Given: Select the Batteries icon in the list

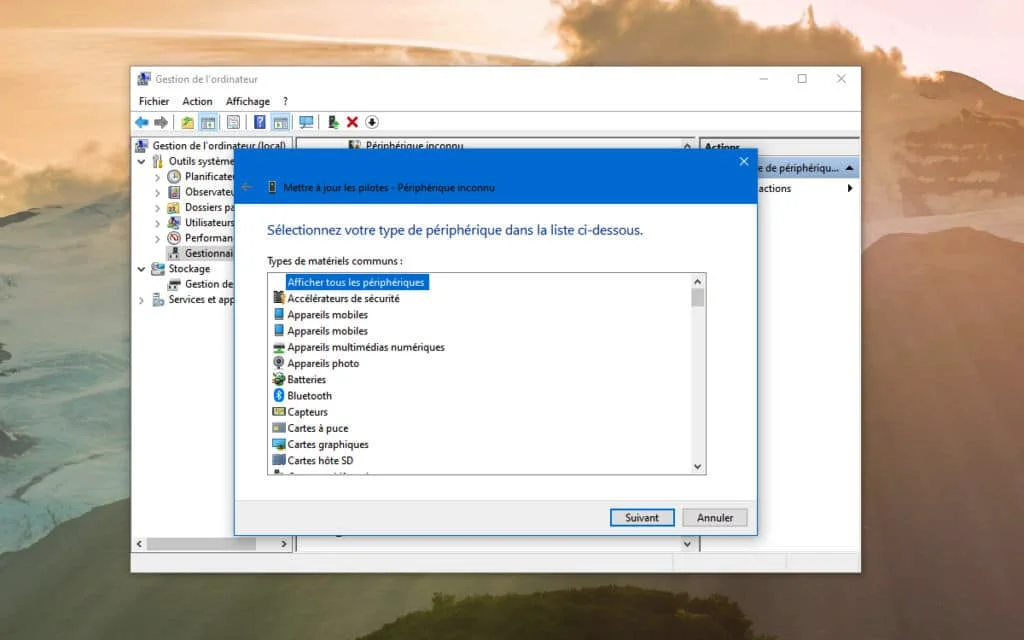Looking at the screenshot, I should [x=279, y=380].
